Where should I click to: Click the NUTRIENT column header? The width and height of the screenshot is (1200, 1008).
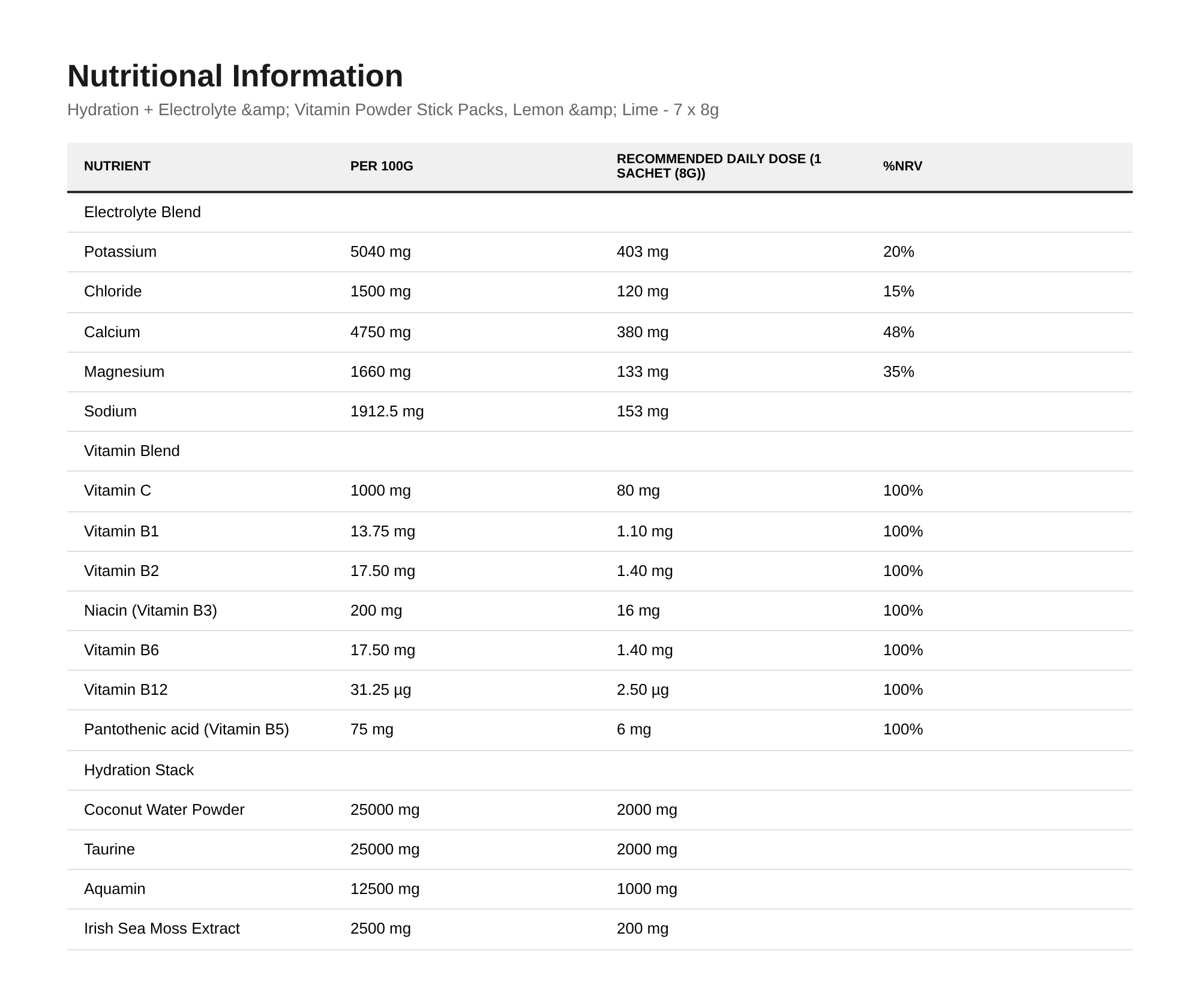pyautogui.click(x=117, y=166)
